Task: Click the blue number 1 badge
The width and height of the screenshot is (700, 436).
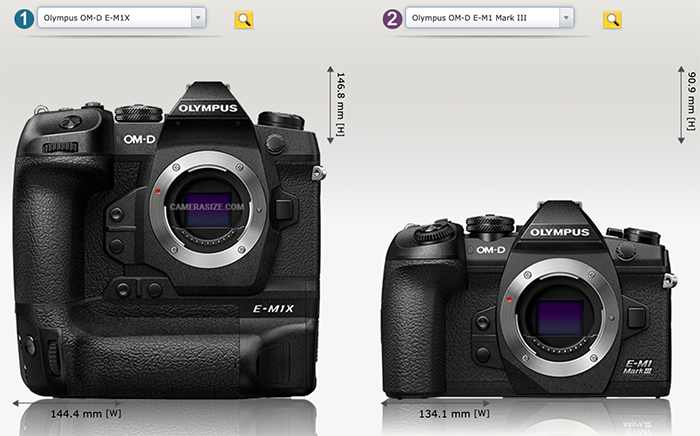Action: pyautogui.click(x=22, y=18)
